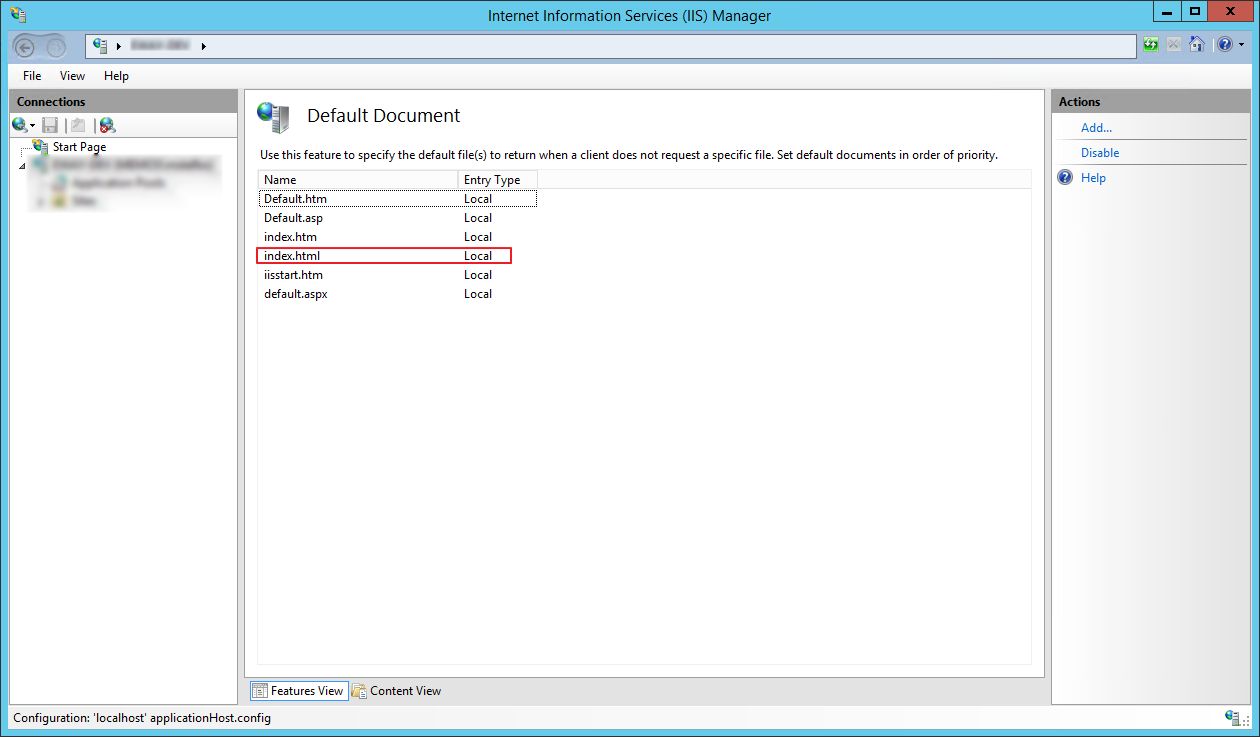
Task: Maximize the IIS Manager window
Action: [1194, 11]
